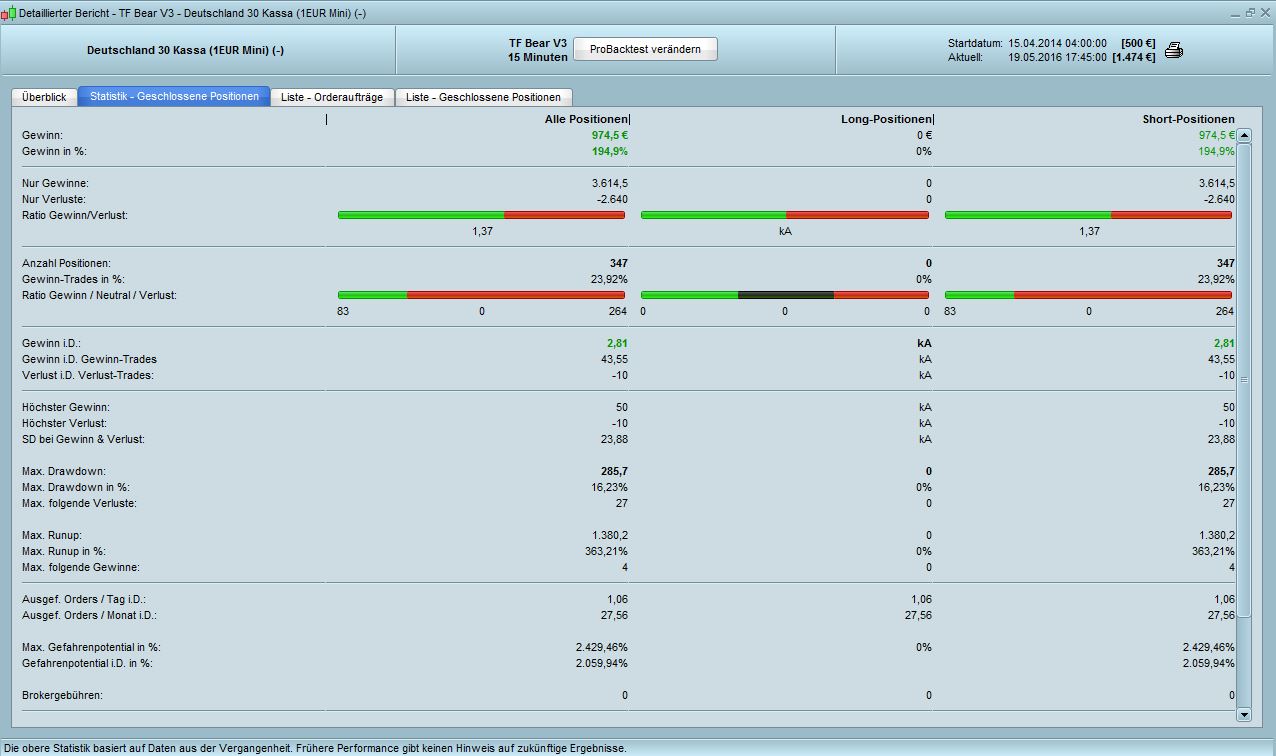Click 'Deutschland 30 Kassa (1EUR Mini) (-)' header
The image size is (1276, 756).
coord(185,50)
